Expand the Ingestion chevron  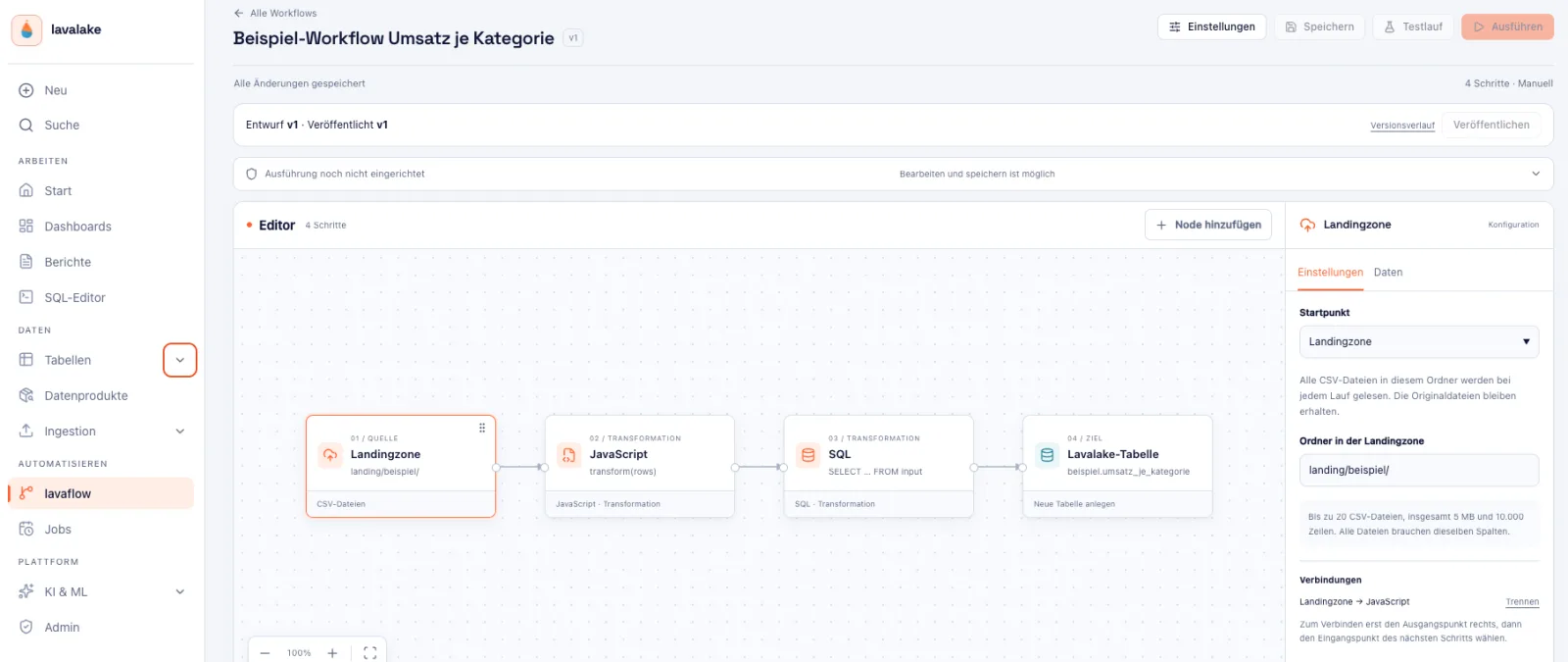pos(180,432)
